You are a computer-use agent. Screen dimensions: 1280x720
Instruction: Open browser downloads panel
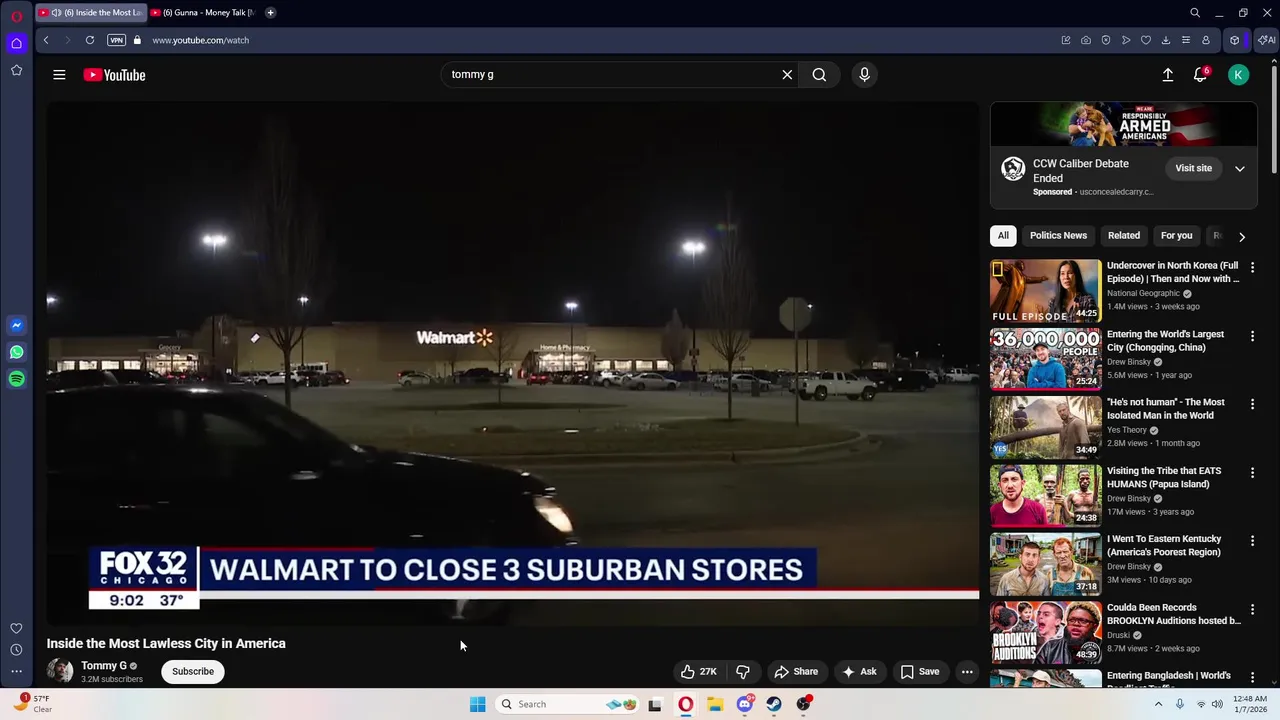point(1166,40)
